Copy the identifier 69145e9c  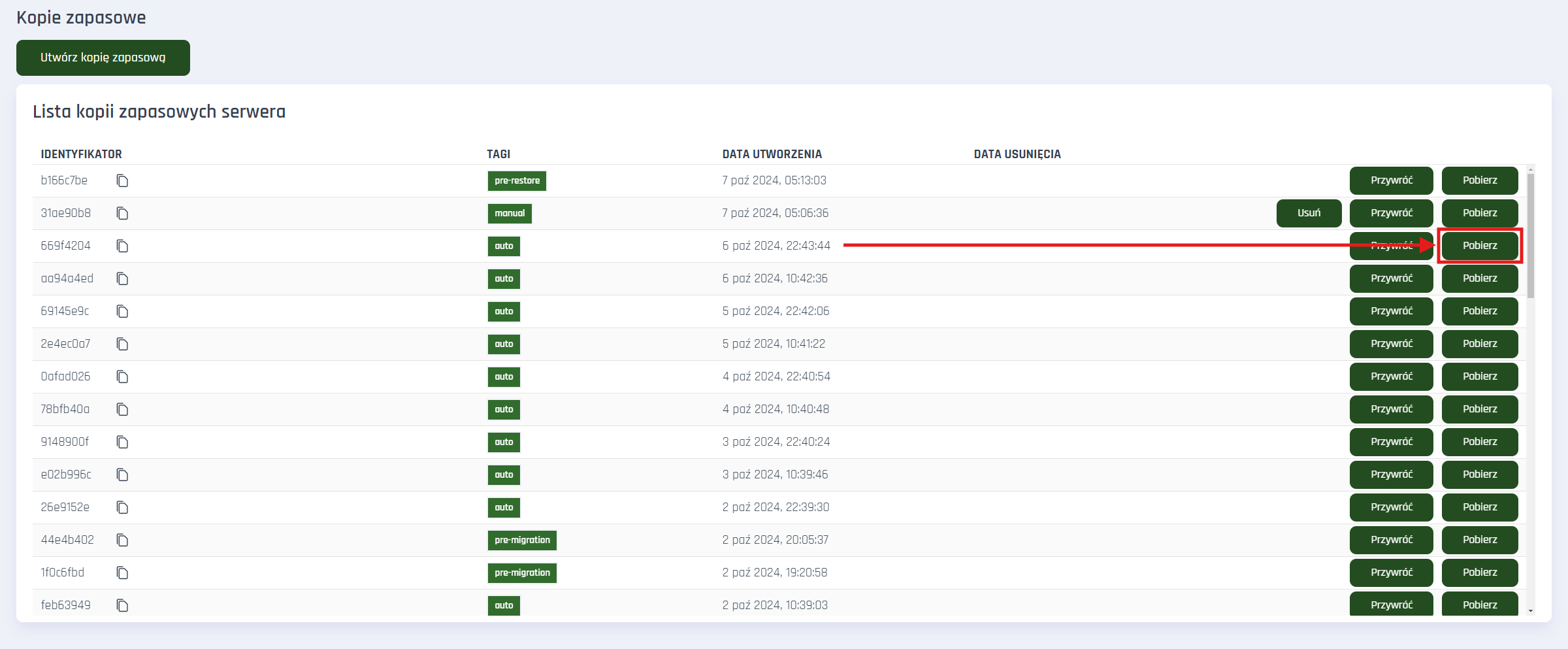pyautogui.click(x=122, y=311)
